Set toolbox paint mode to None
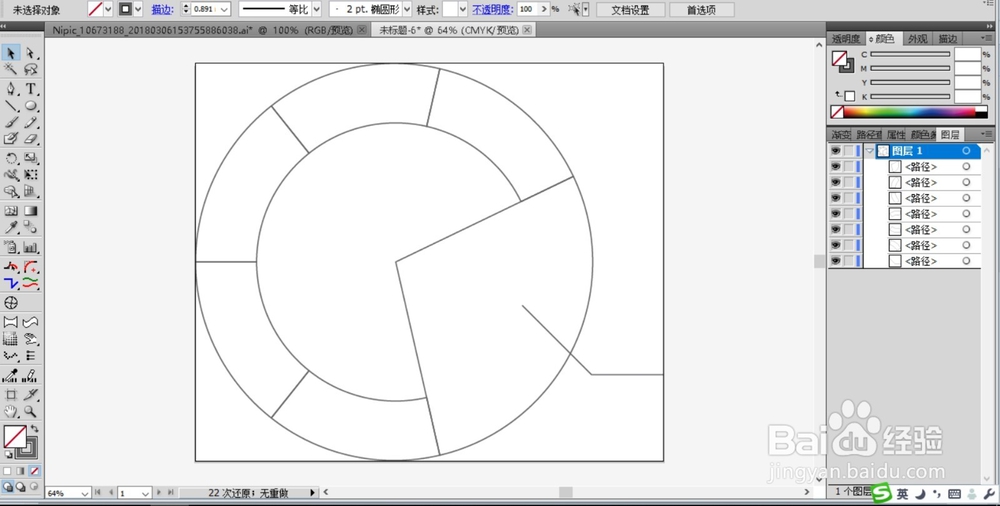 click(34, 471)
